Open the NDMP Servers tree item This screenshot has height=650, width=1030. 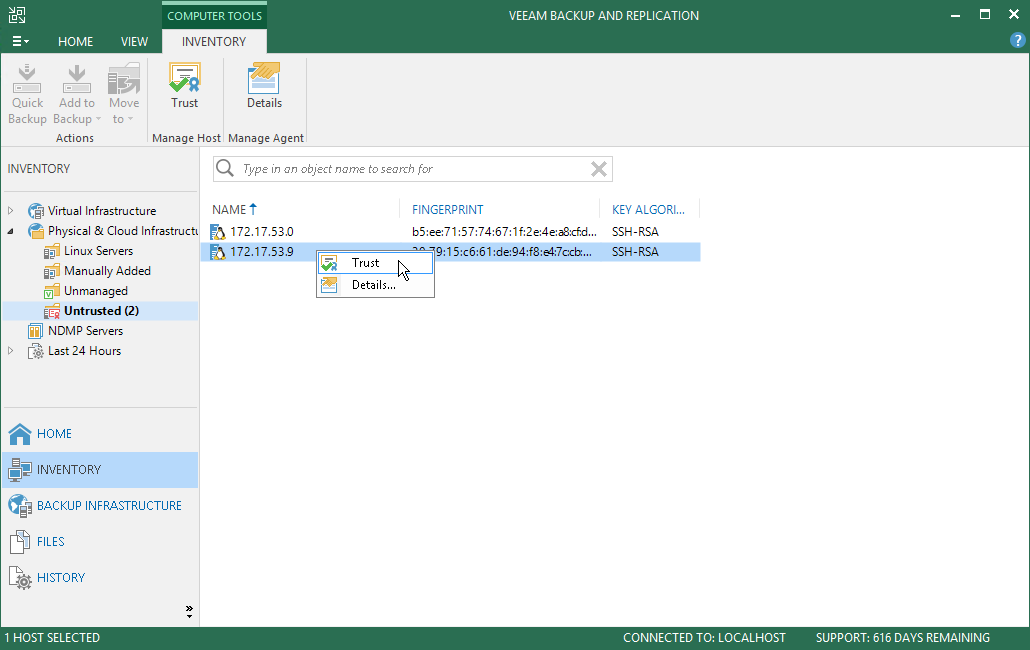[85, 331]
